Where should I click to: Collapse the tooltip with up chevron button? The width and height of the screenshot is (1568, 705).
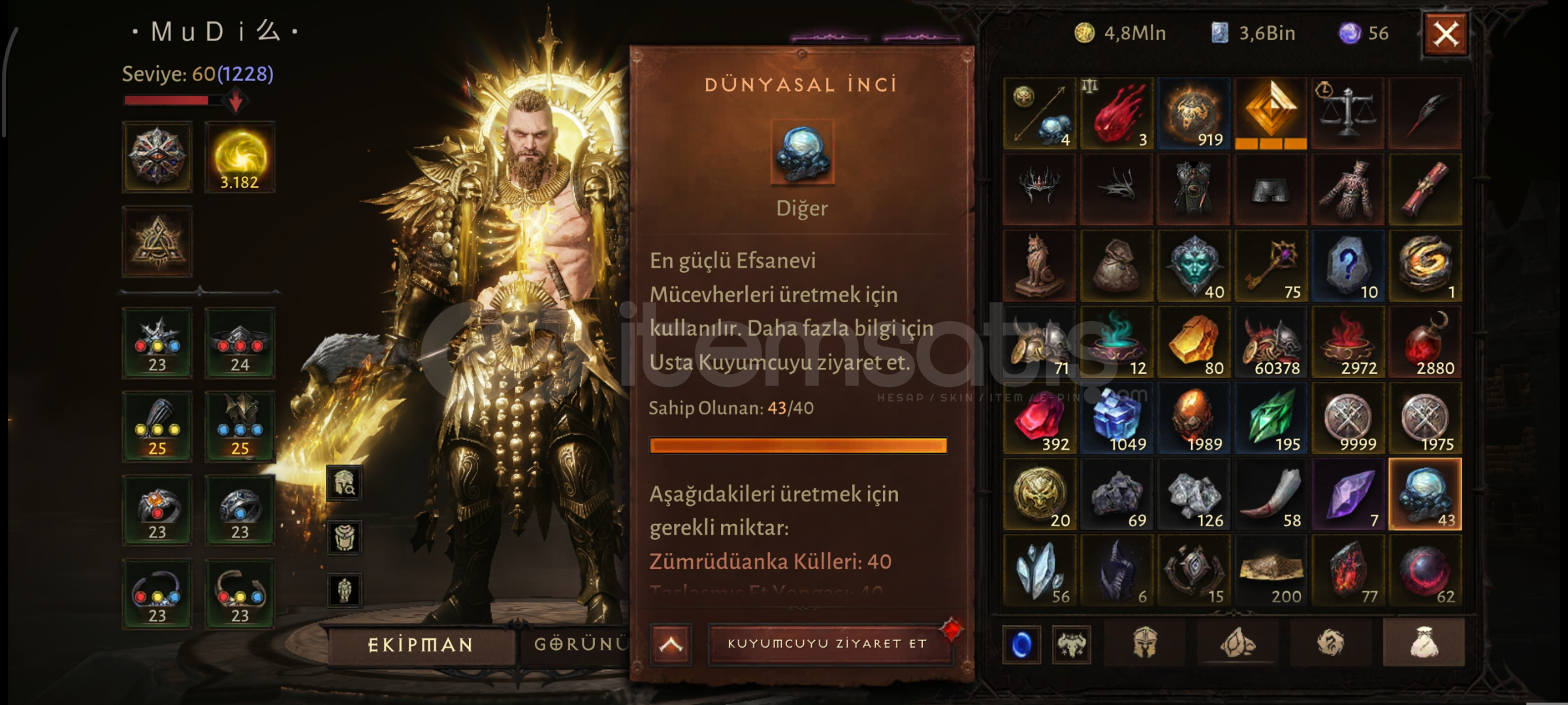(x=671, y=644)
